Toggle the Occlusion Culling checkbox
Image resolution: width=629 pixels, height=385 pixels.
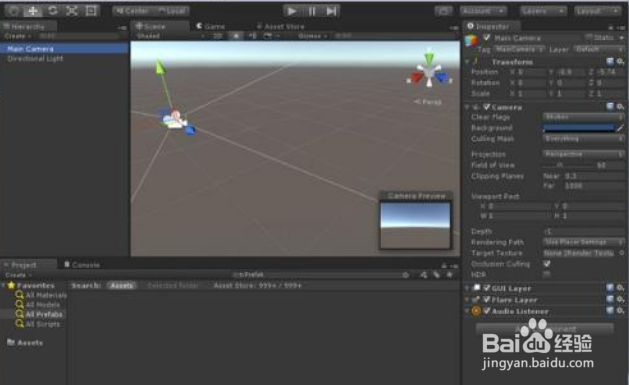point(546,264)
